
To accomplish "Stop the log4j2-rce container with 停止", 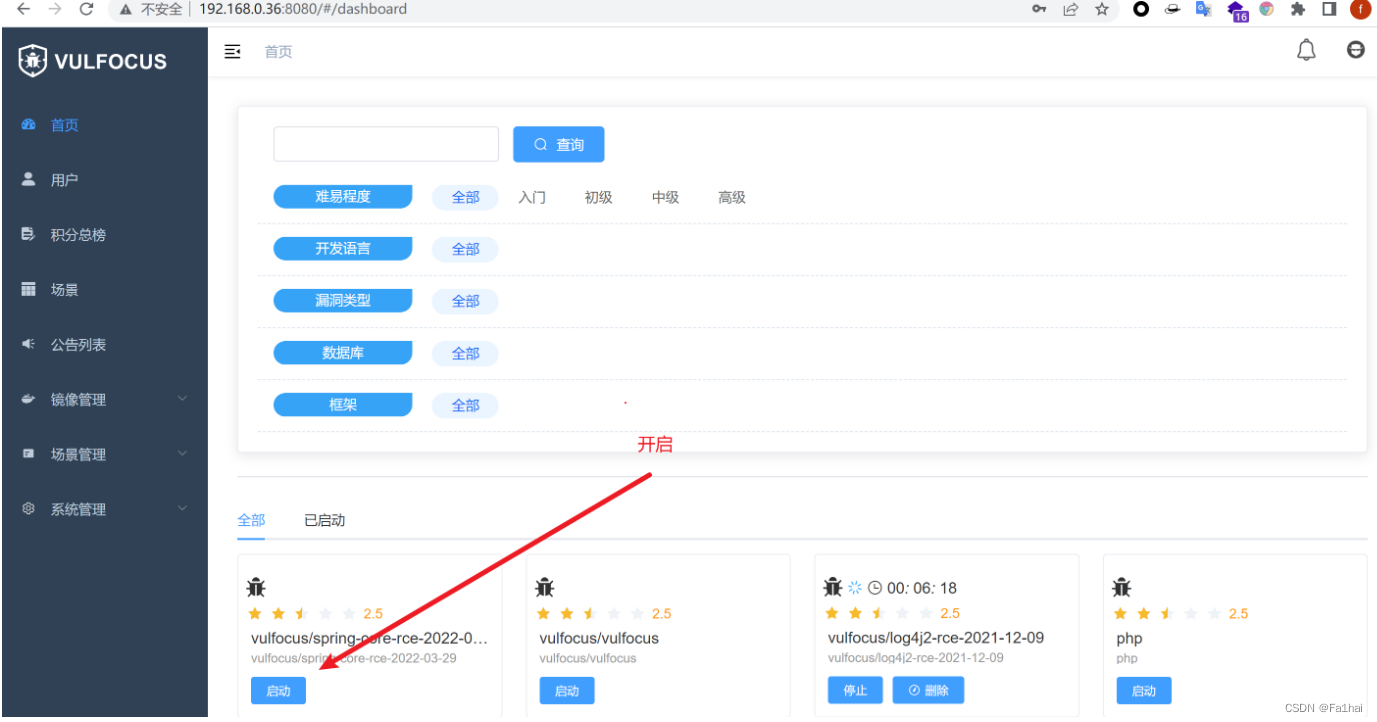I will pos(856,690).
